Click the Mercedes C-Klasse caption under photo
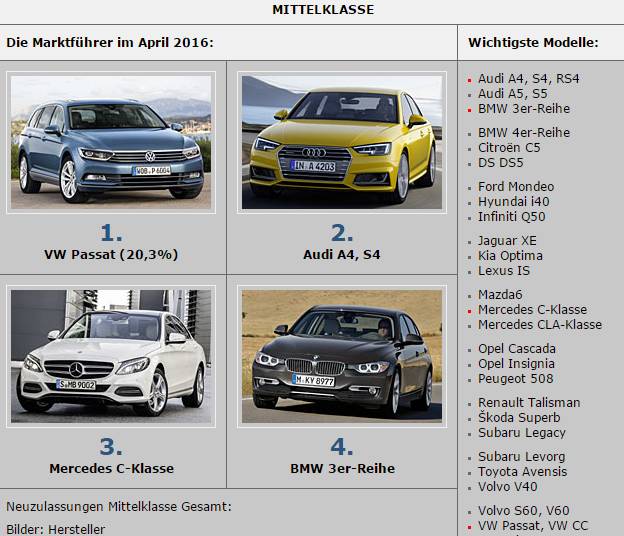Viewport: 624px width, 536px height. [111, 468]
